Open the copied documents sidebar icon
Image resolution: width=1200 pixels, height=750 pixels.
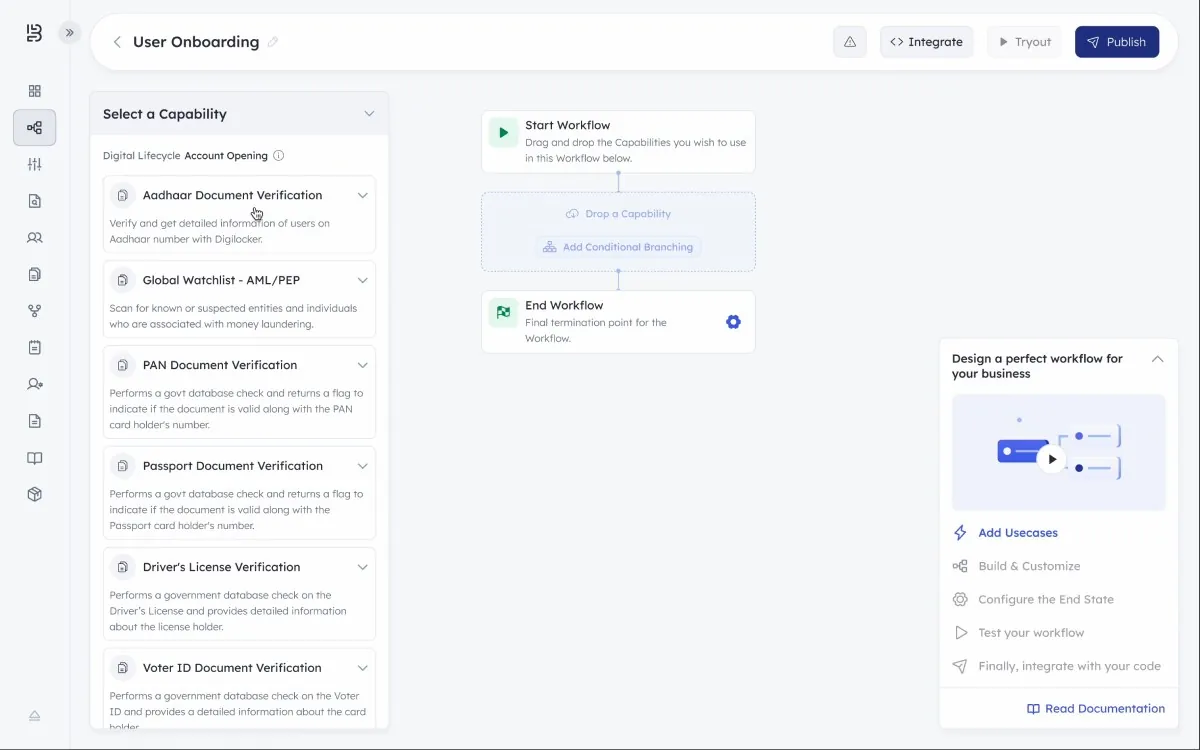point(35,274)
